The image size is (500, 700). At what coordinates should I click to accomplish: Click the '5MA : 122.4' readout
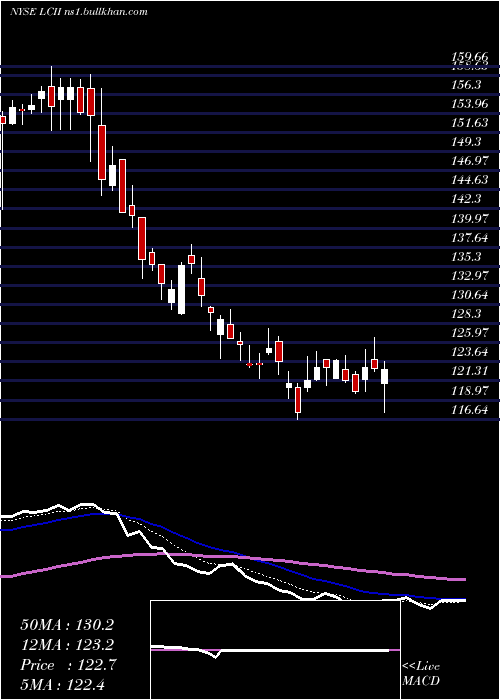(62, 684)
